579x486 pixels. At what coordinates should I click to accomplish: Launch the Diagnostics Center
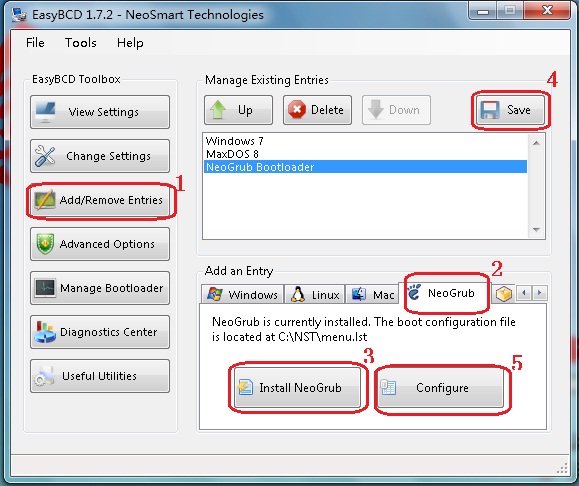coord(100,332)
